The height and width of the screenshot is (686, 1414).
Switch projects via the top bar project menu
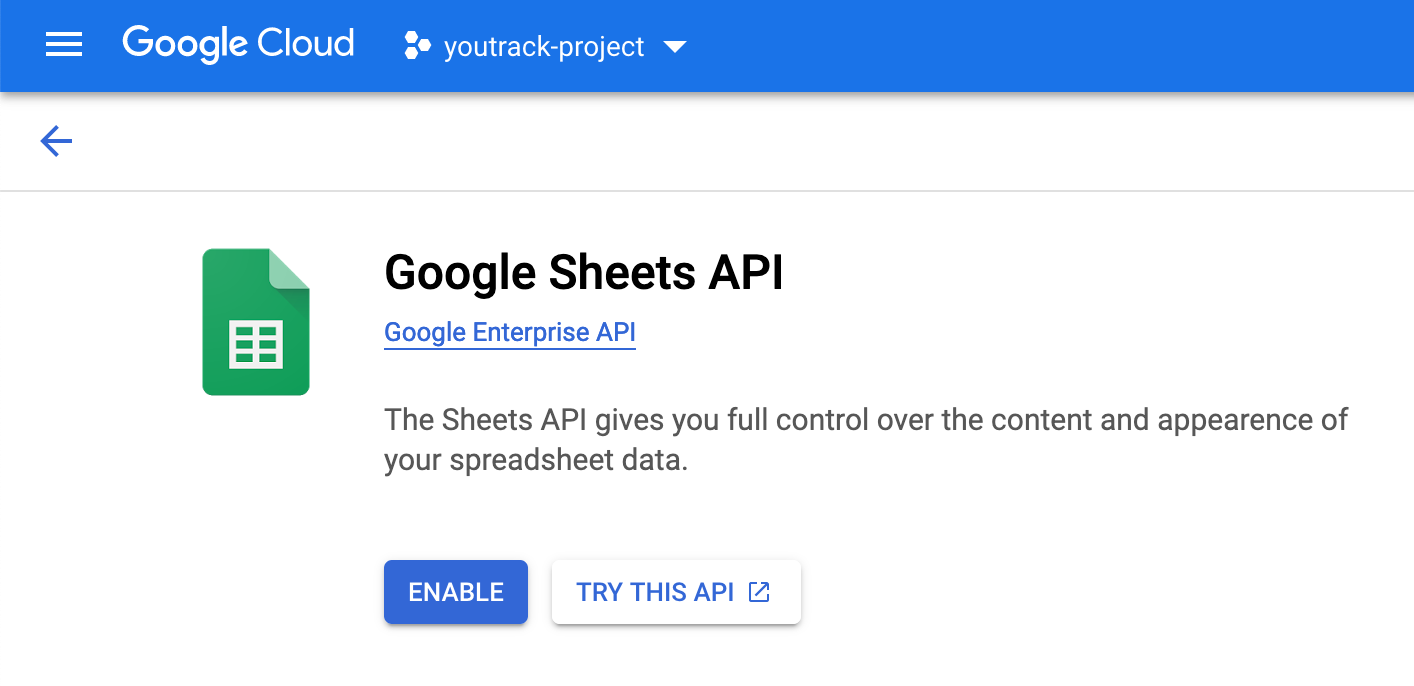tap(545, 46)
